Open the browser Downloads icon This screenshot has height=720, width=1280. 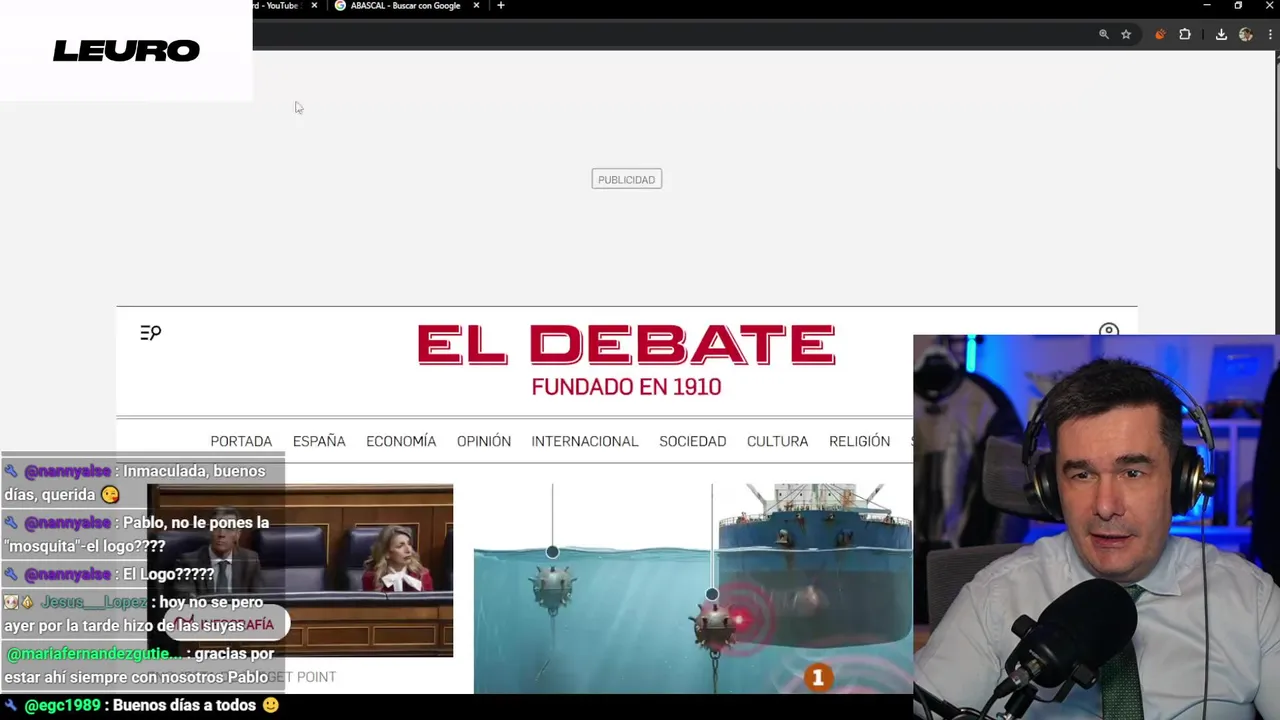click(1221, 34)
